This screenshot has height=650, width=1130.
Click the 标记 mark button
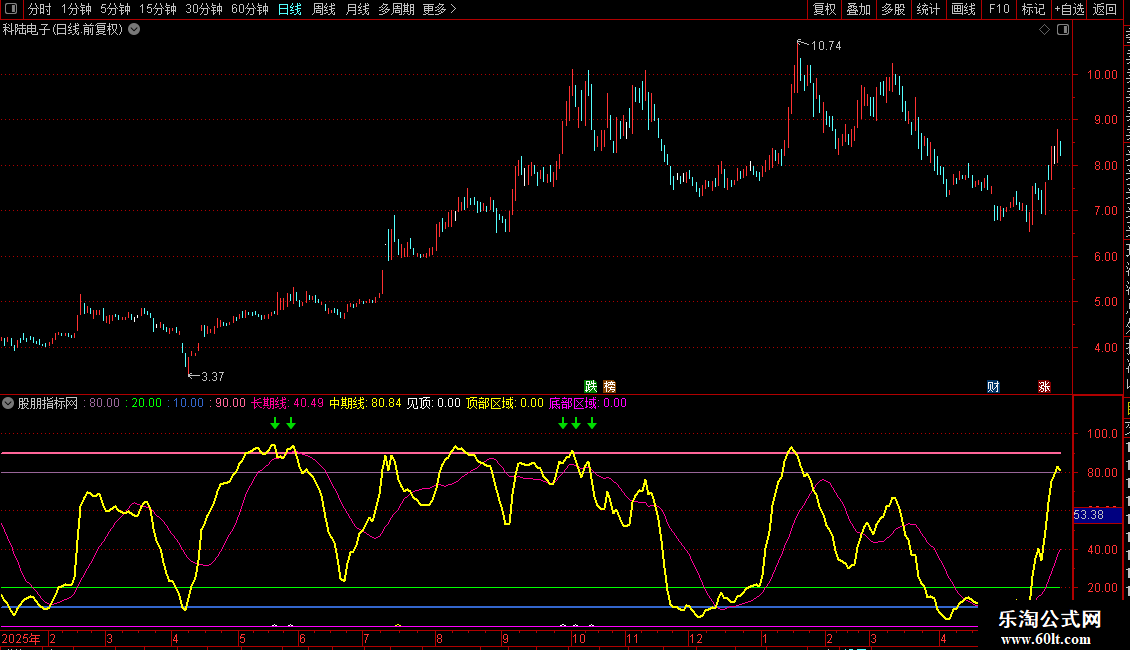point(1033,9)
